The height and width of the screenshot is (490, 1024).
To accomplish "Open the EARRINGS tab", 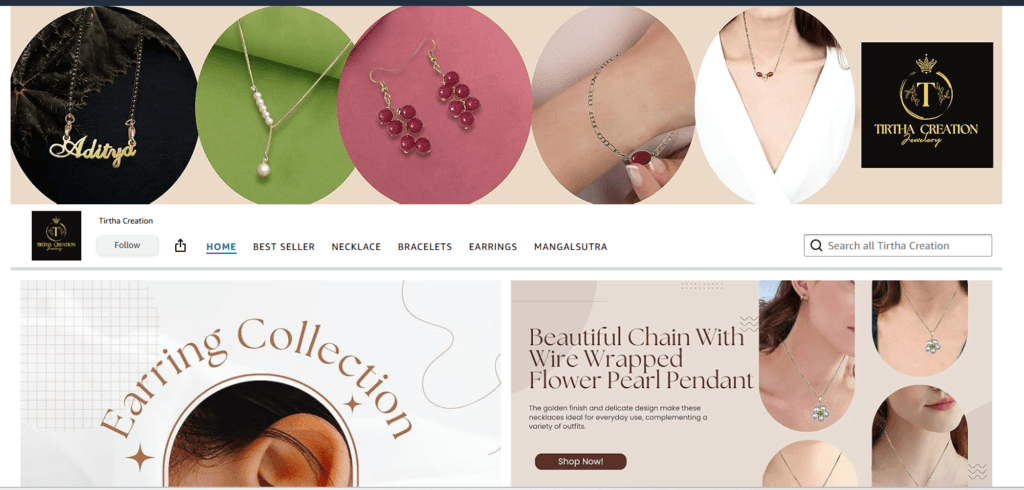I will point(492,247).
